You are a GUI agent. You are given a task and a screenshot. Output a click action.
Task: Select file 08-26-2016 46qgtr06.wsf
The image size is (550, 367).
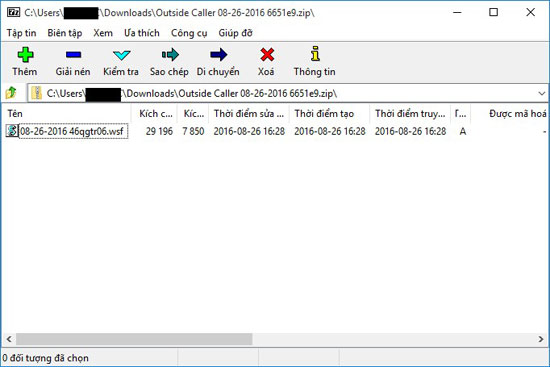point(72,132)
